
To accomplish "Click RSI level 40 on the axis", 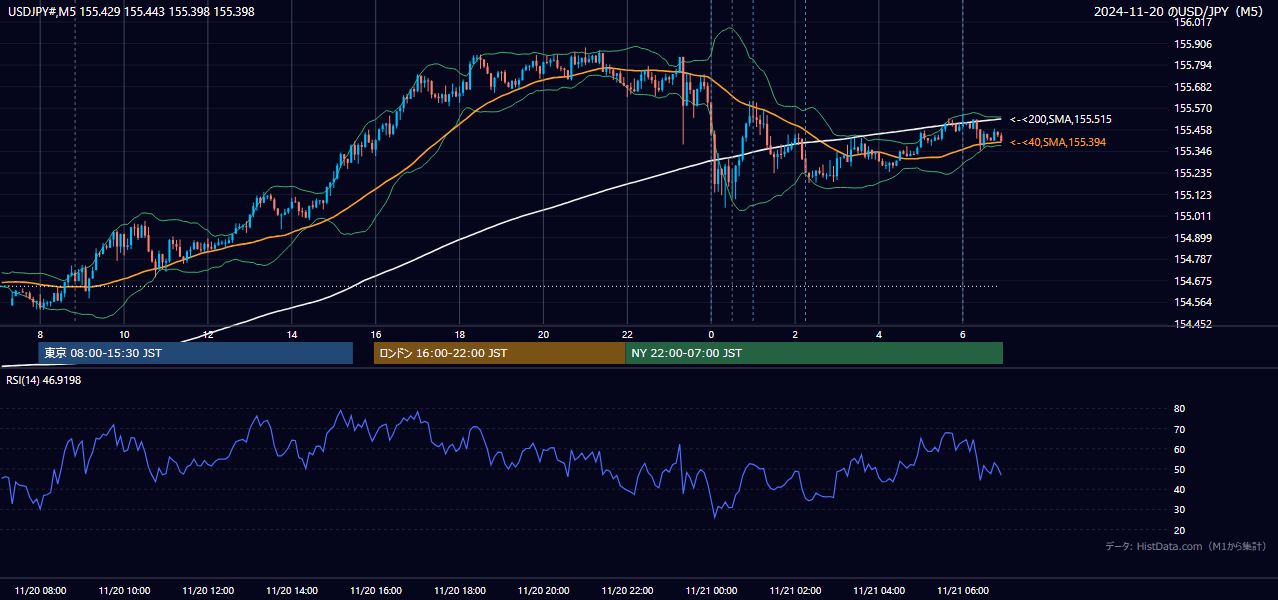I will [x=1180, y=490].
